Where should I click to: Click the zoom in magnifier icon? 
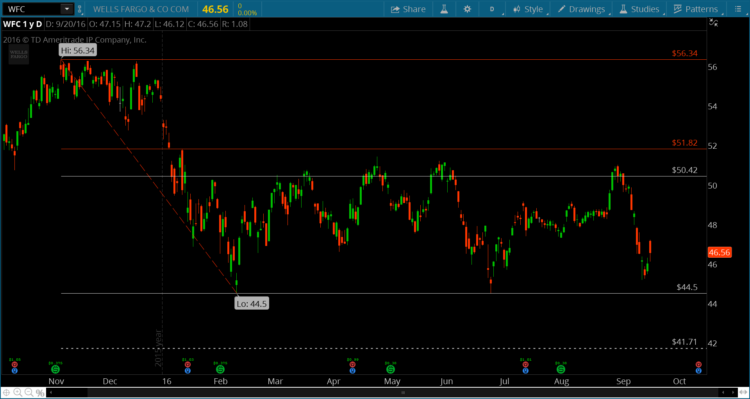pyautogui.click(x=17, y=393)
